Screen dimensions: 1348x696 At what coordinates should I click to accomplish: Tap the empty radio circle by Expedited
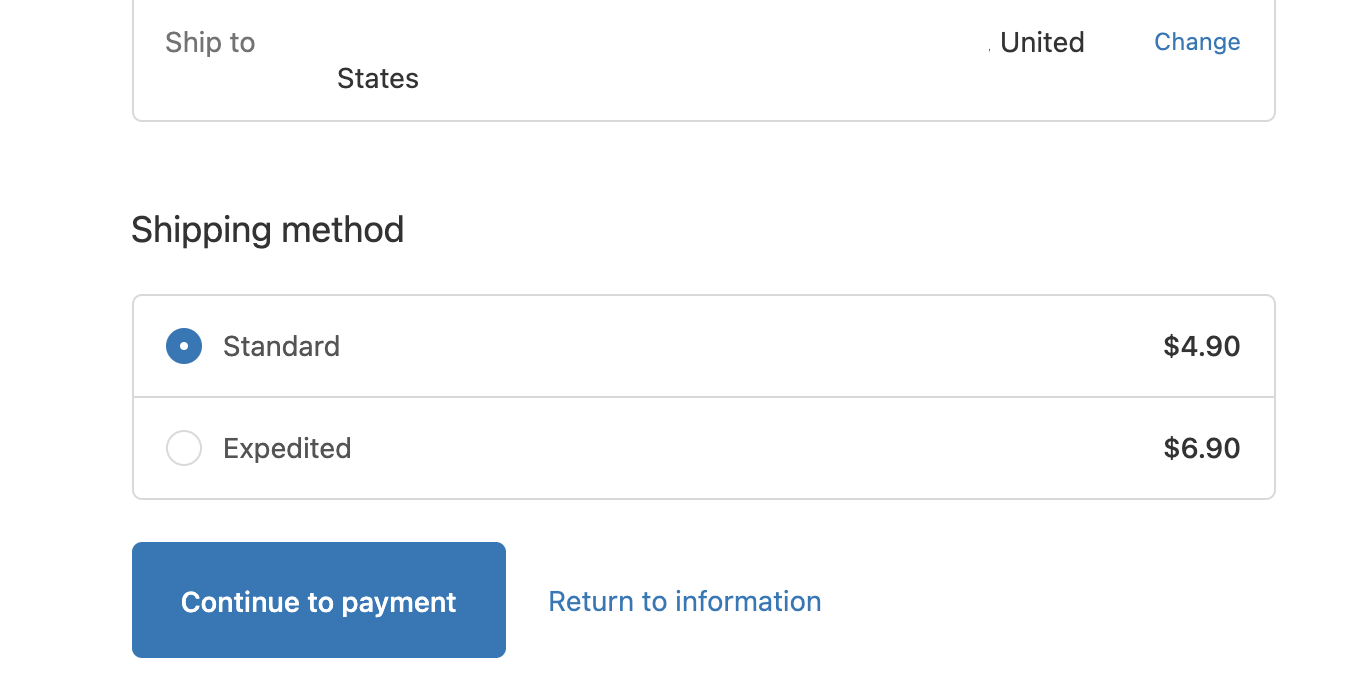(x=184, y=448)
